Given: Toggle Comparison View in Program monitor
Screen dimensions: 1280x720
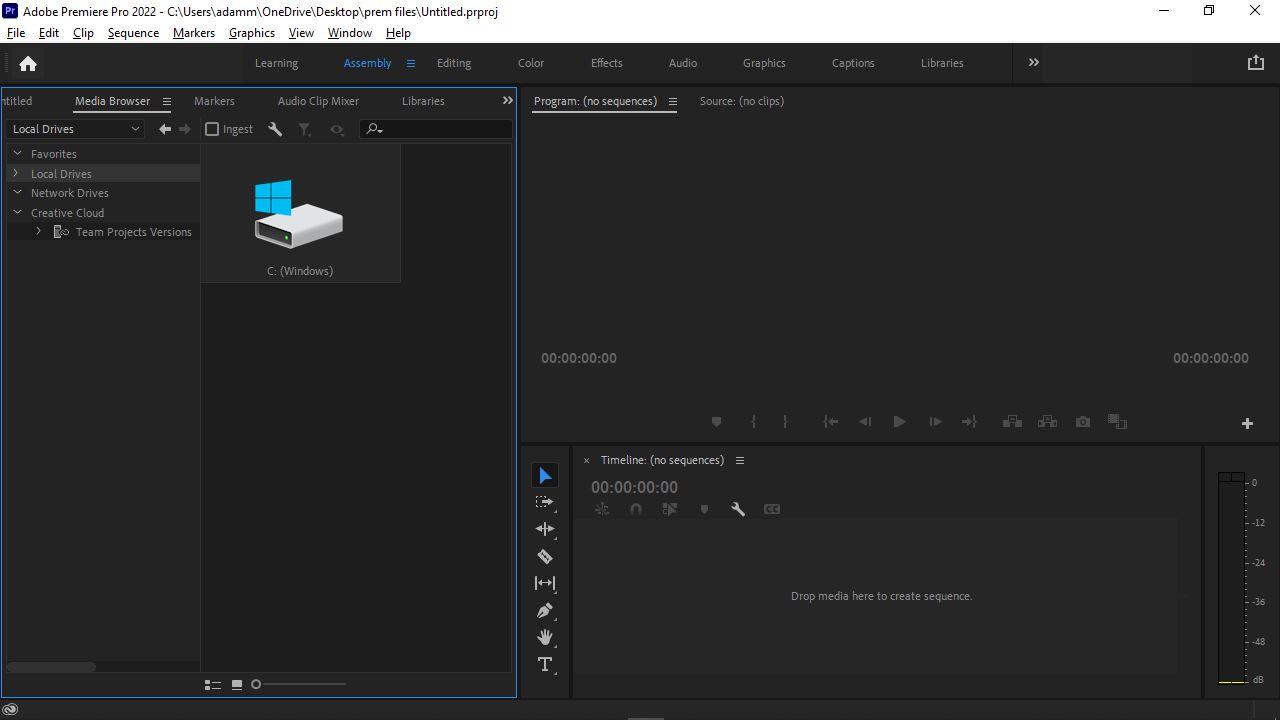Looking at the screenshot, I should click(1118, 422).
